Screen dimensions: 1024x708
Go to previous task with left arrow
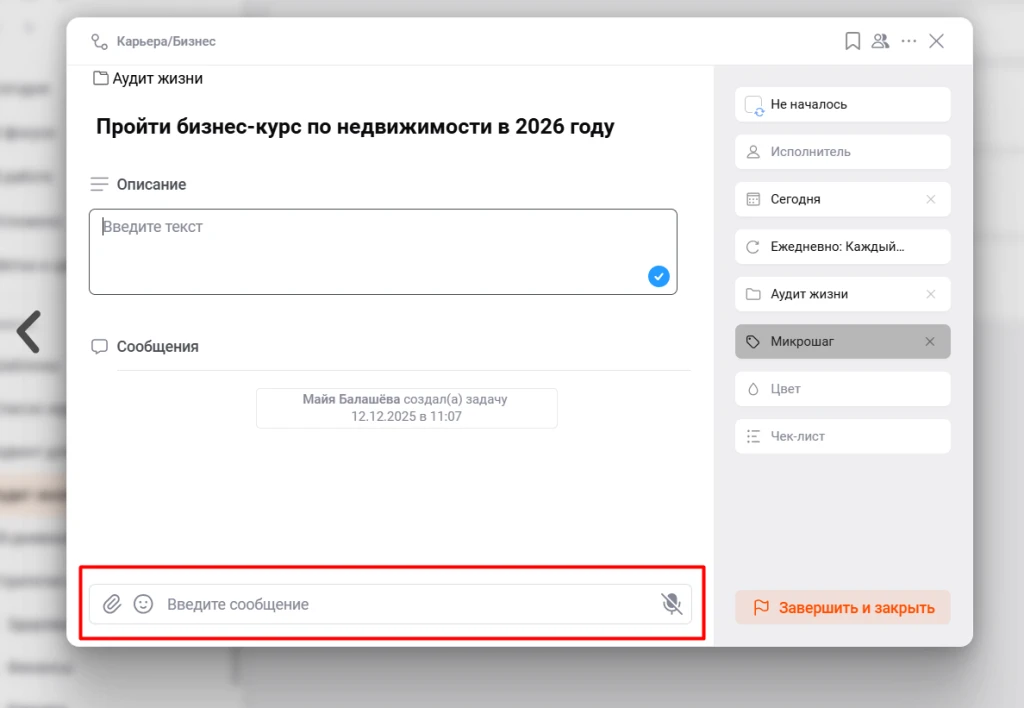(29, 332)
